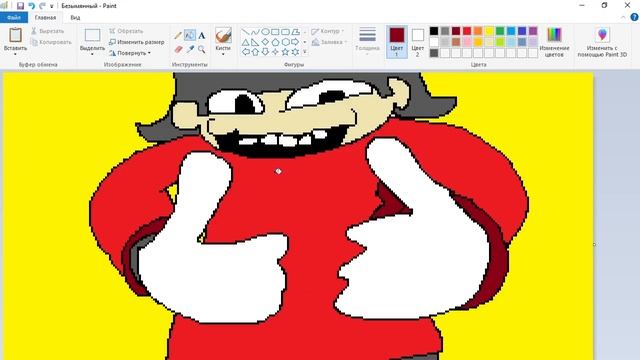Pick the triangle shape
The width and height of the screenshot is (640, 360).
point(245,42)
